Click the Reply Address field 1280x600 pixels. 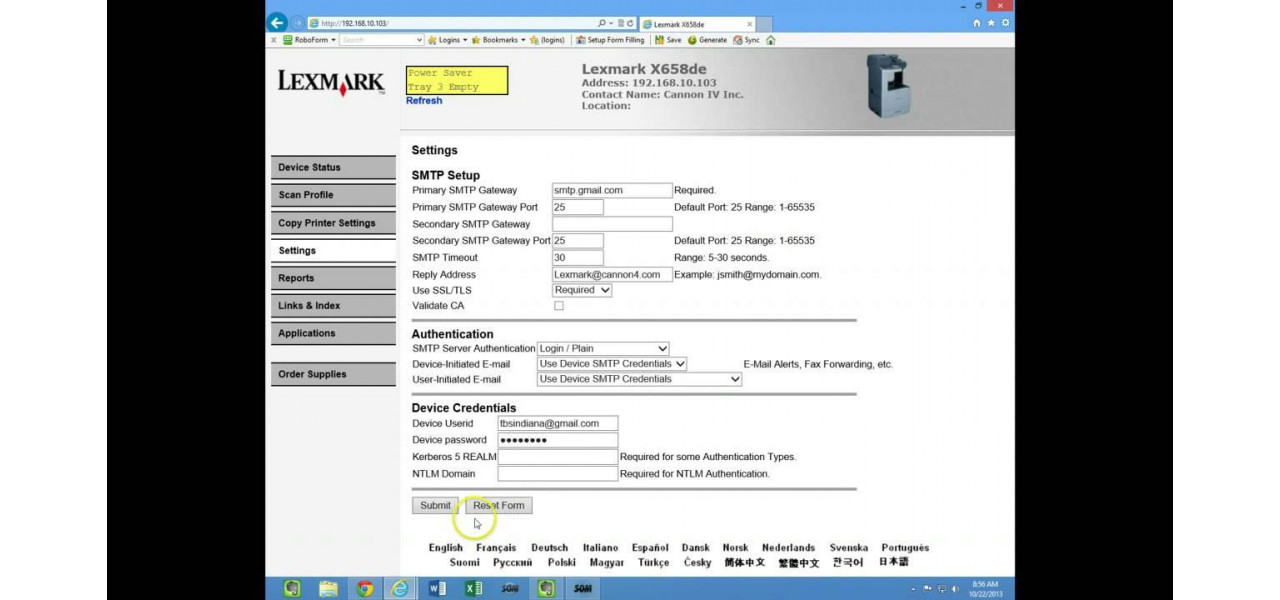point(612,274)
